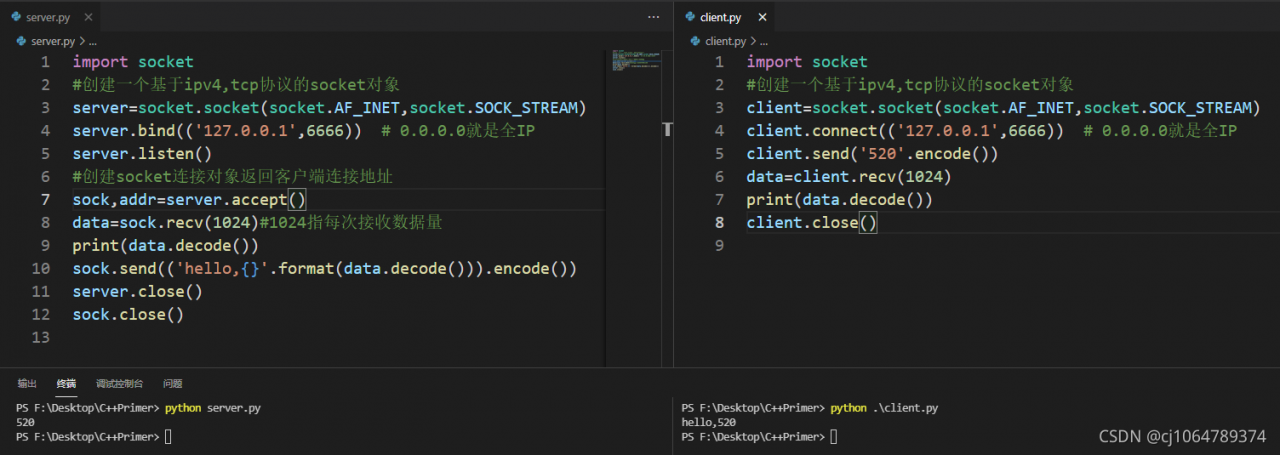This screenshot has width=1280, height=455.
Task: Switch to the server.py tab
Action: click(x=50, y=17)
